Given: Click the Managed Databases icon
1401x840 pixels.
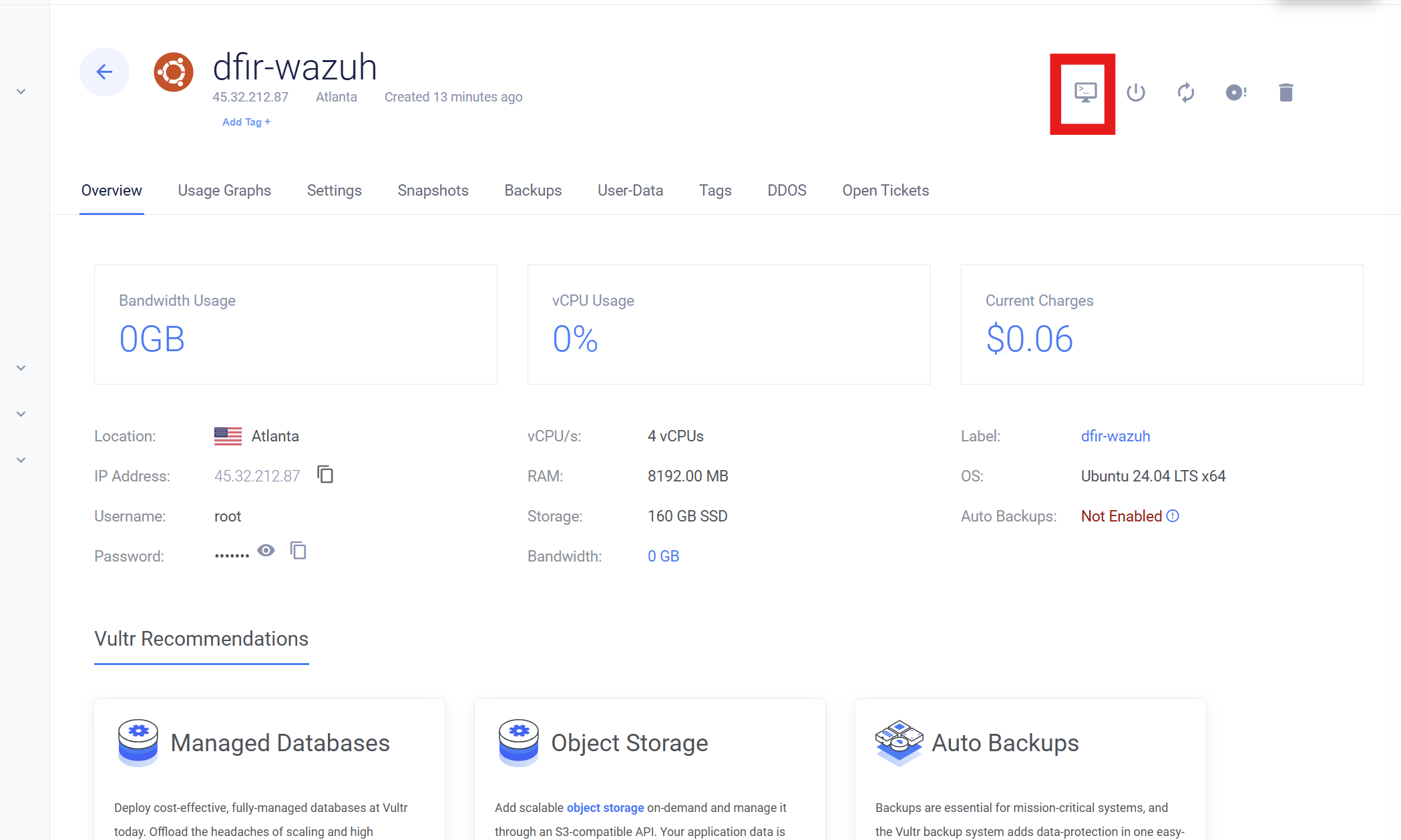Looking at the screenshot, I should point(138,743).
